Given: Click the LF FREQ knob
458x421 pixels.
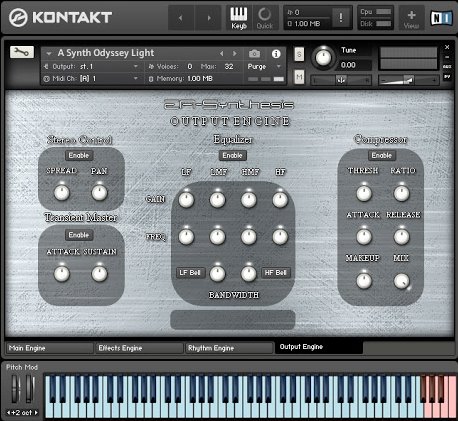Looking at the screenshot, I should tap(186, 237).
